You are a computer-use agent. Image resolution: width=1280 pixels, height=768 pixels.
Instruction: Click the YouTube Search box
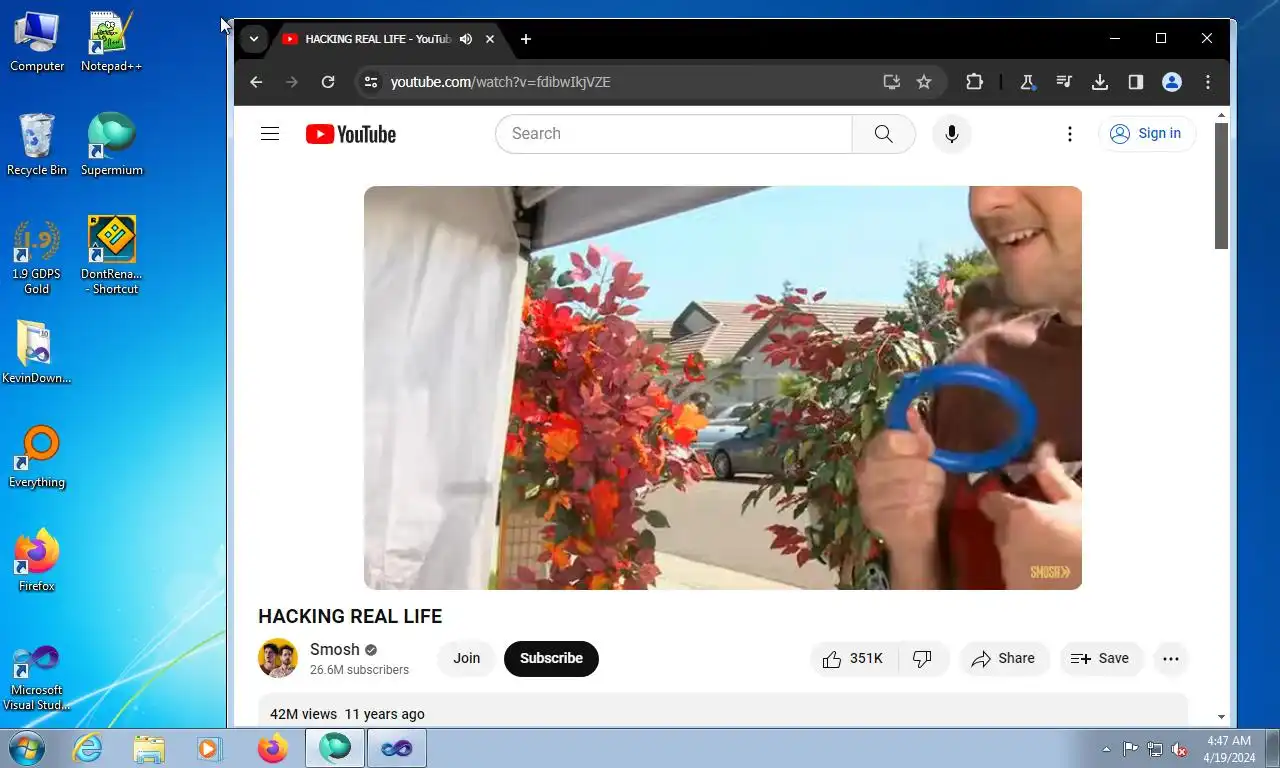tap(674, 134)
